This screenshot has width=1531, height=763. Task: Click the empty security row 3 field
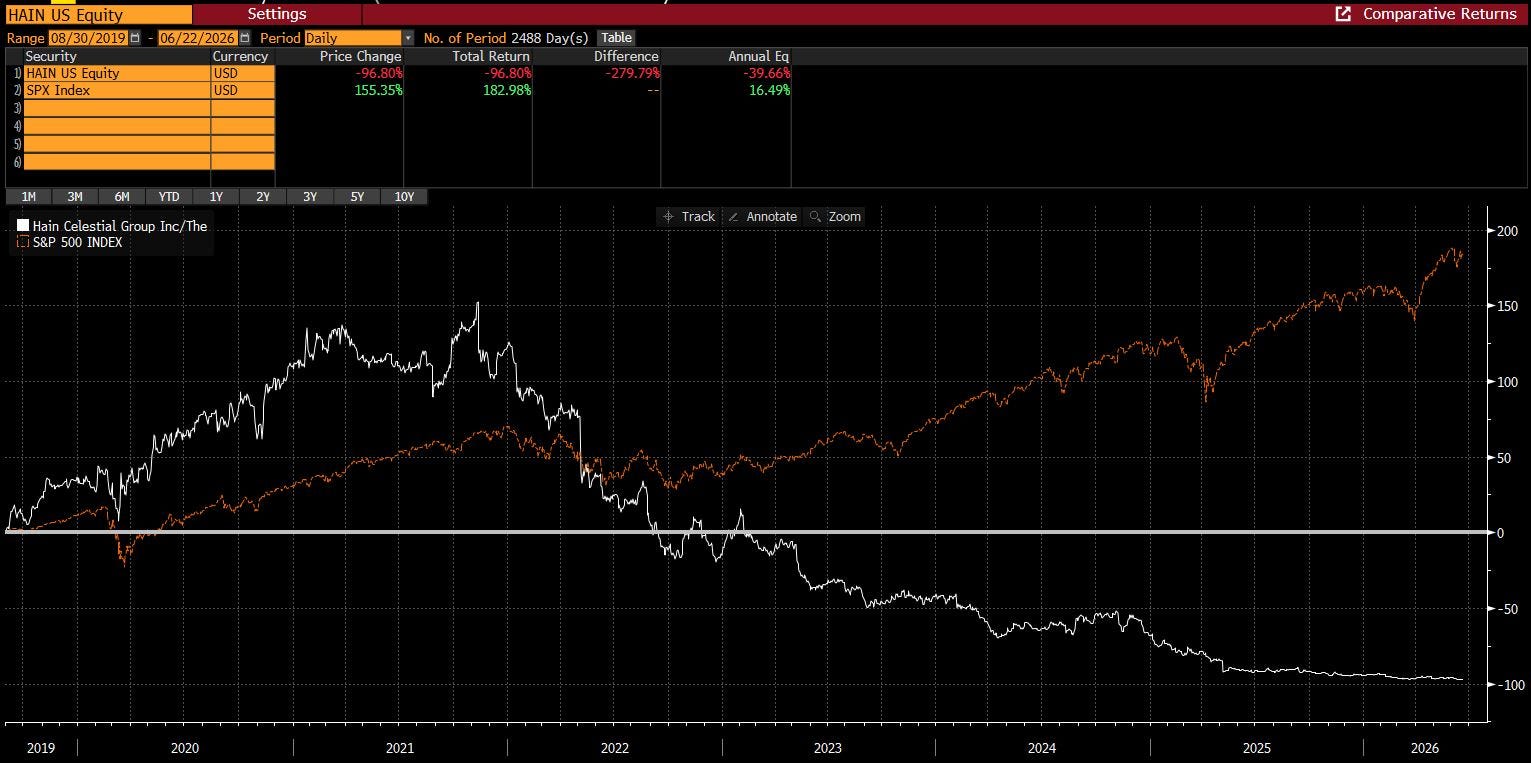pos(117,108)
